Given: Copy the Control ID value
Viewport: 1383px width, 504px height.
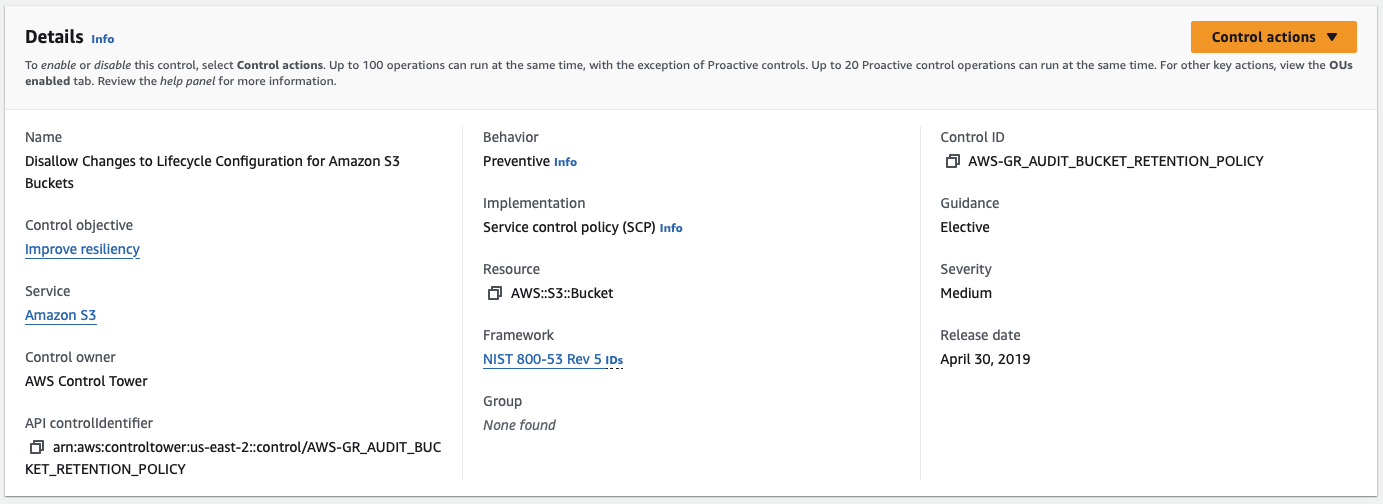Looking at the screenshot, I should 952,161.
